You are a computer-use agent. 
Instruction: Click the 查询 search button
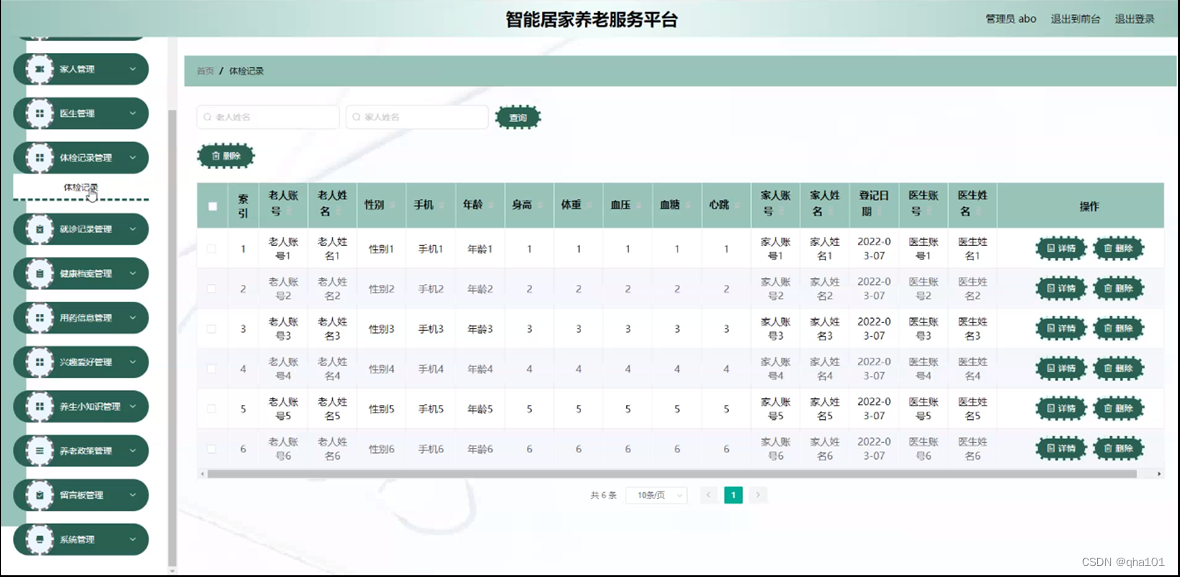pos(518,118)
